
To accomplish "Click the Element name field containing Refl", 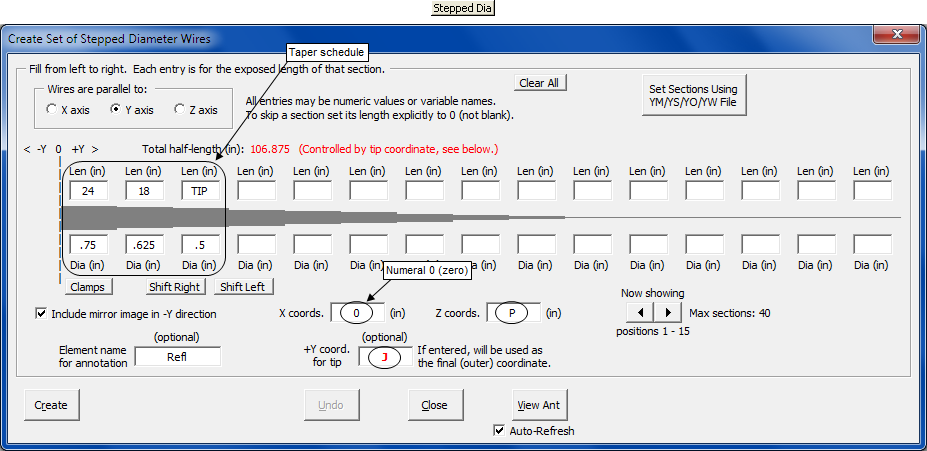I will 177,356.
